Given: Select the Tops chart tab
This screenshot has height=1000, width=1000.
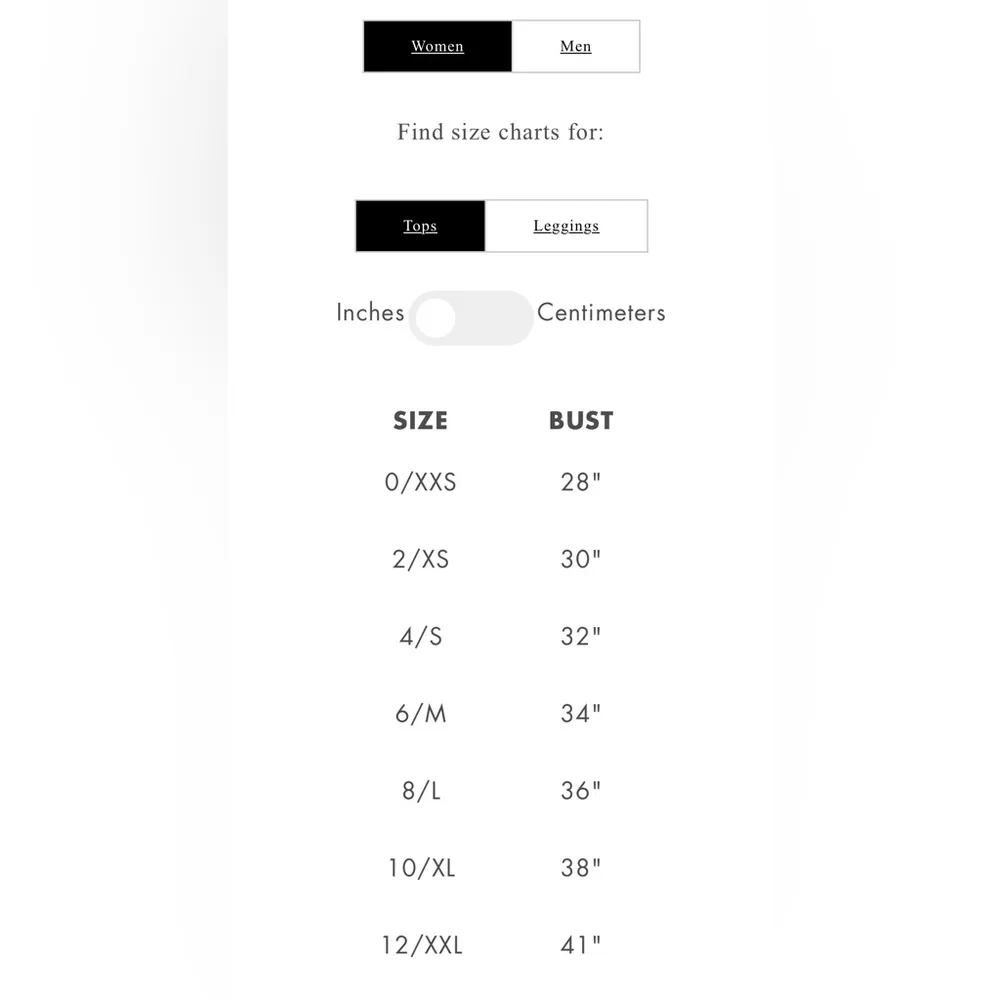Looking at the screenshot, I should 420,226.
